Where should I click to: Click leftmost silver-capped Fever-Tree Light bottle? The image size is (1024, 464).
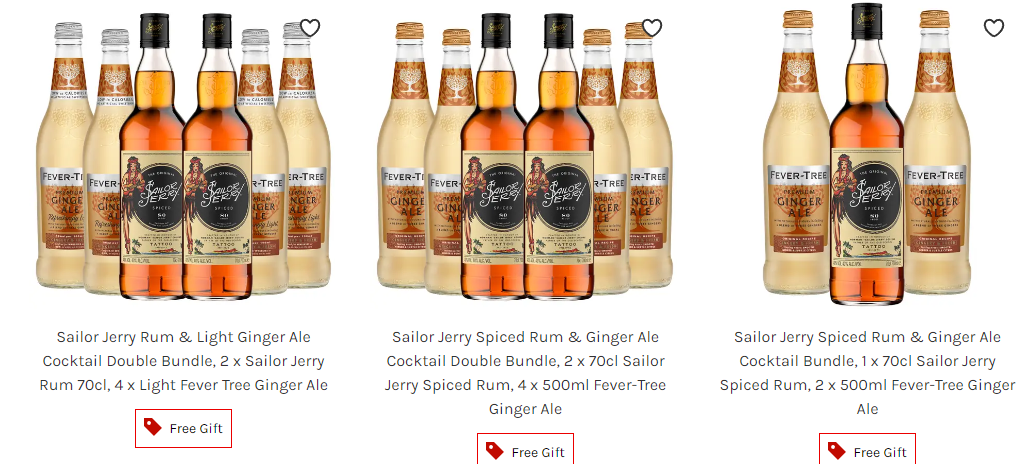pos(62,156)
